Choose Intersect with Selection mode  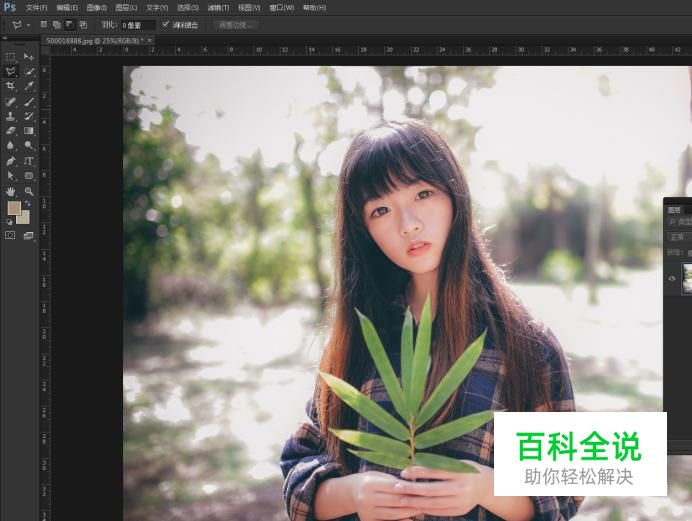tap(83, 25)
